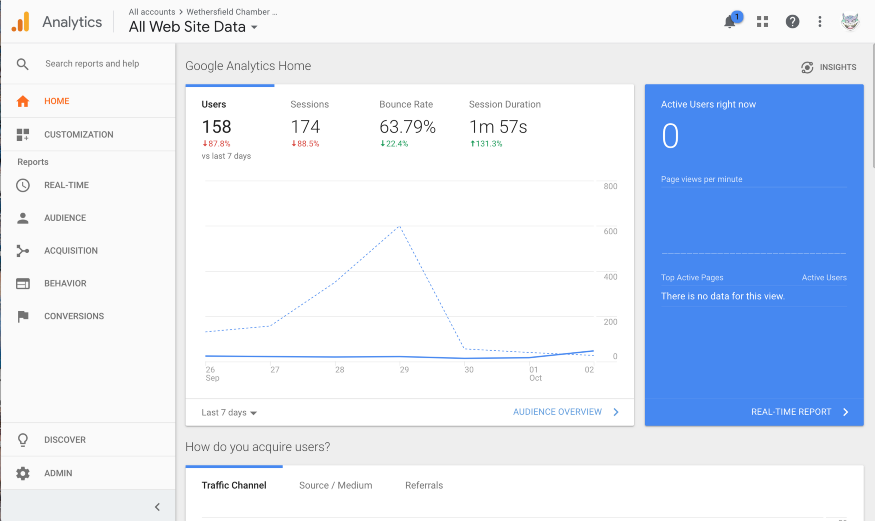Switch to the Referrals tab

point(424,485)
